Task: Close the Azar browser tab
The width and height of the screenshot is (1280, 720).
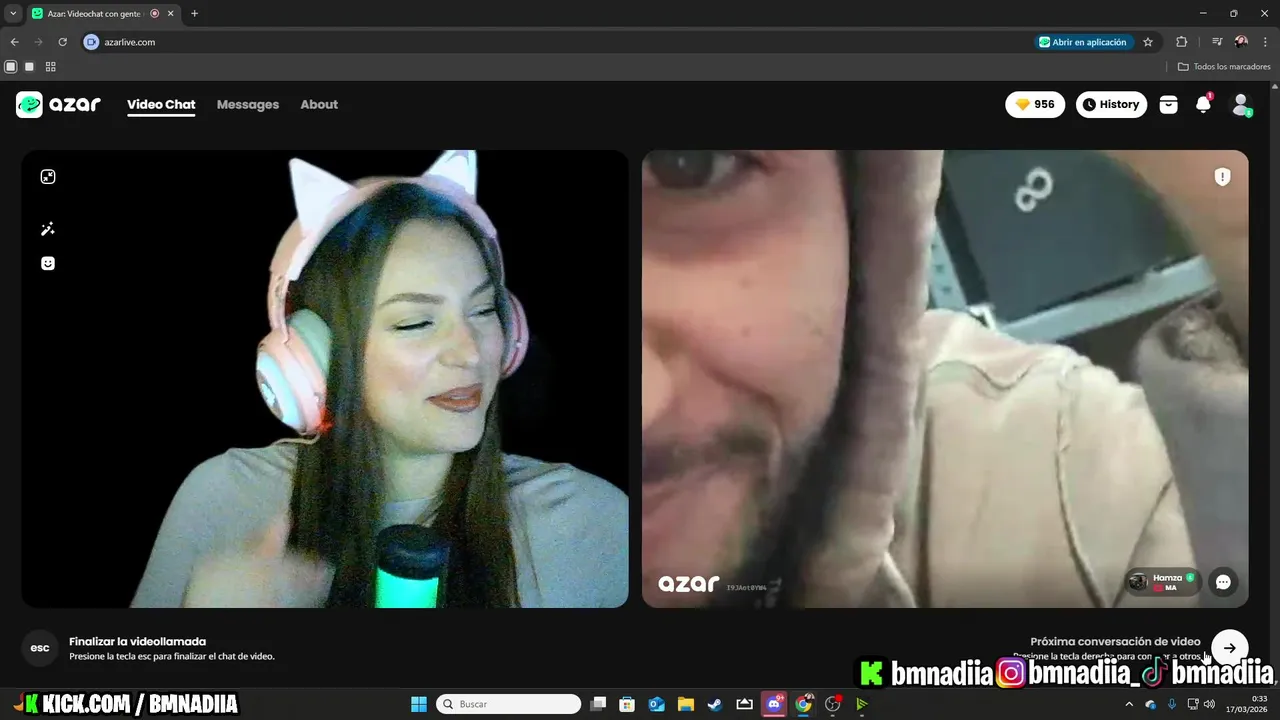Action: tap(170, 13)
